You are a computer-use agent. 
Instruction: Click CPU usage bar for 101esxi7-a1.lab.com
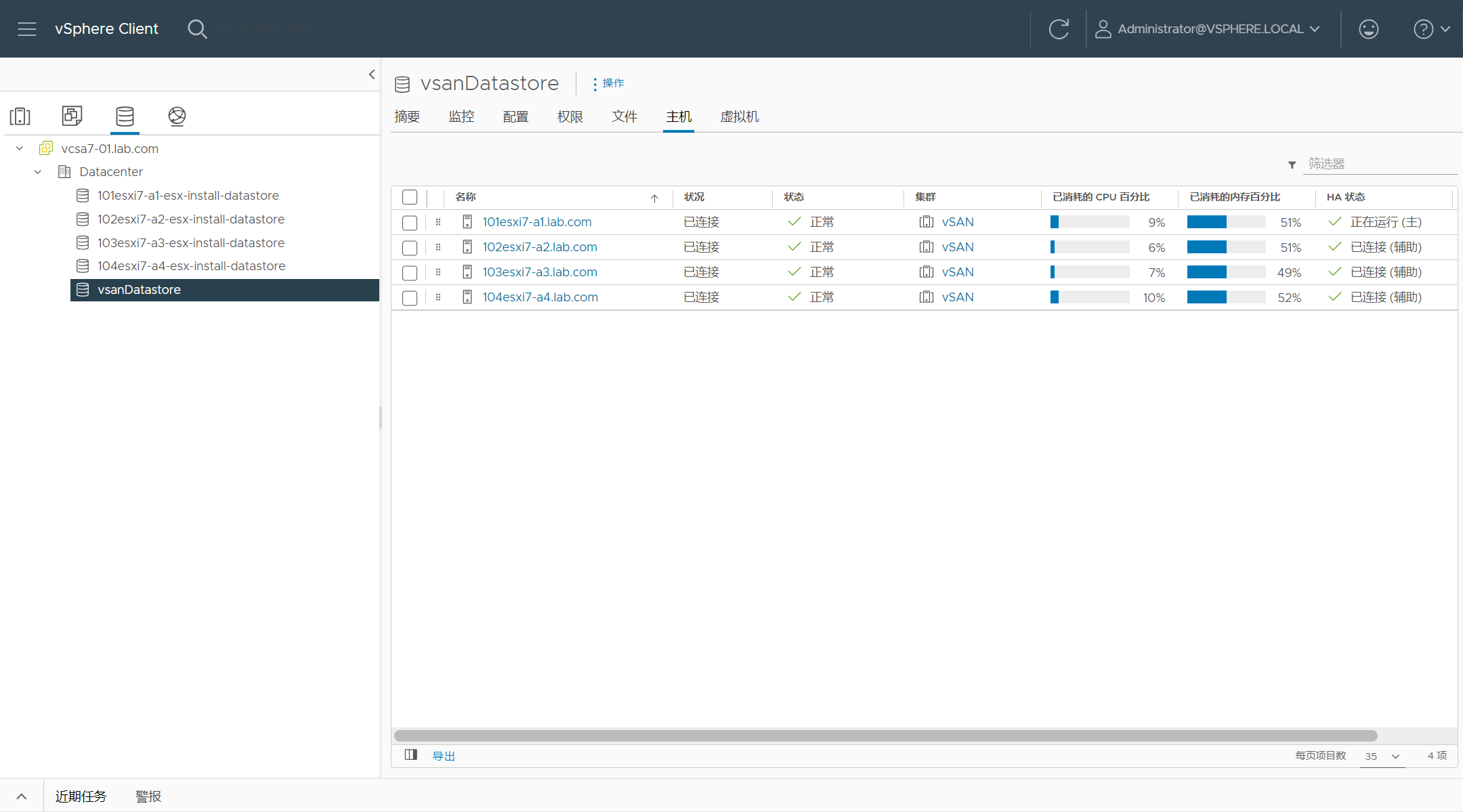click(1090, 222)
